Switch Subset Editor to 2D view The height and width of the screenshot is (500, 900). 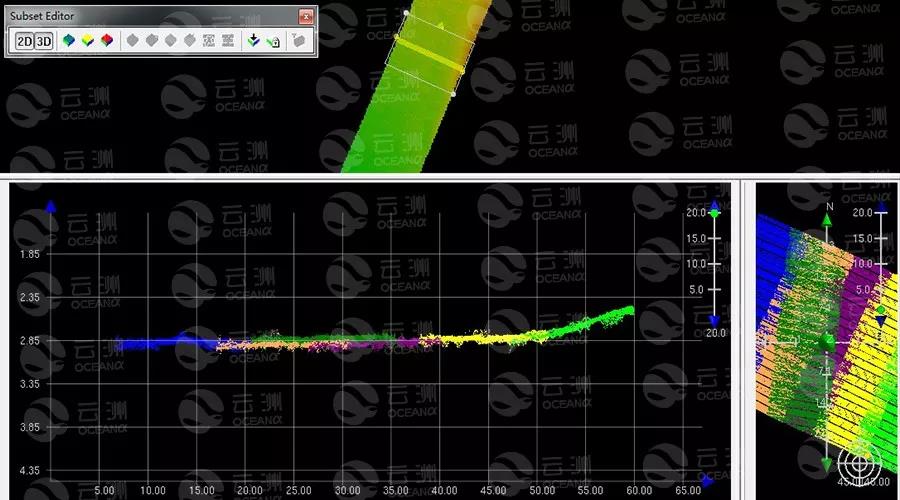[25, 41]
